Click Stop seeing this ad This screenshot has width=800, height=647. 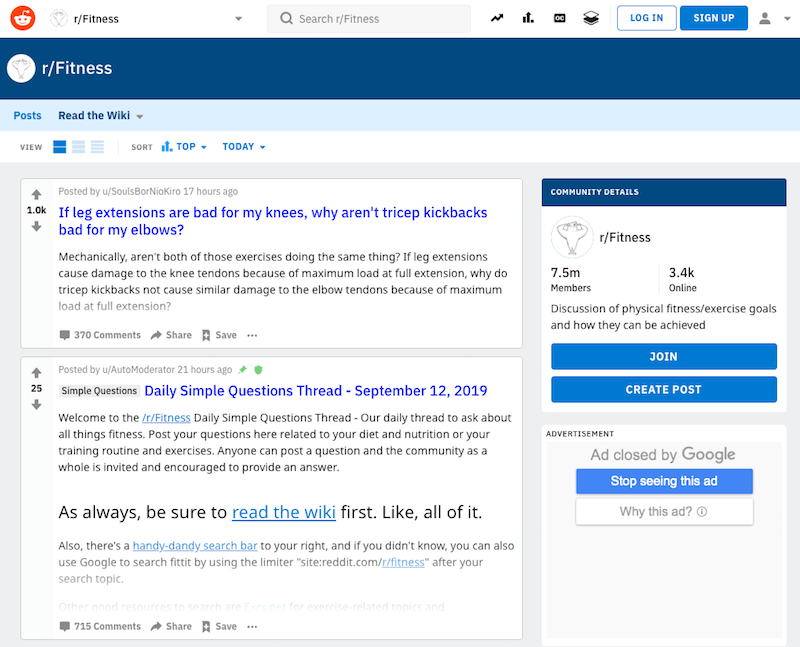coord(664,481)
